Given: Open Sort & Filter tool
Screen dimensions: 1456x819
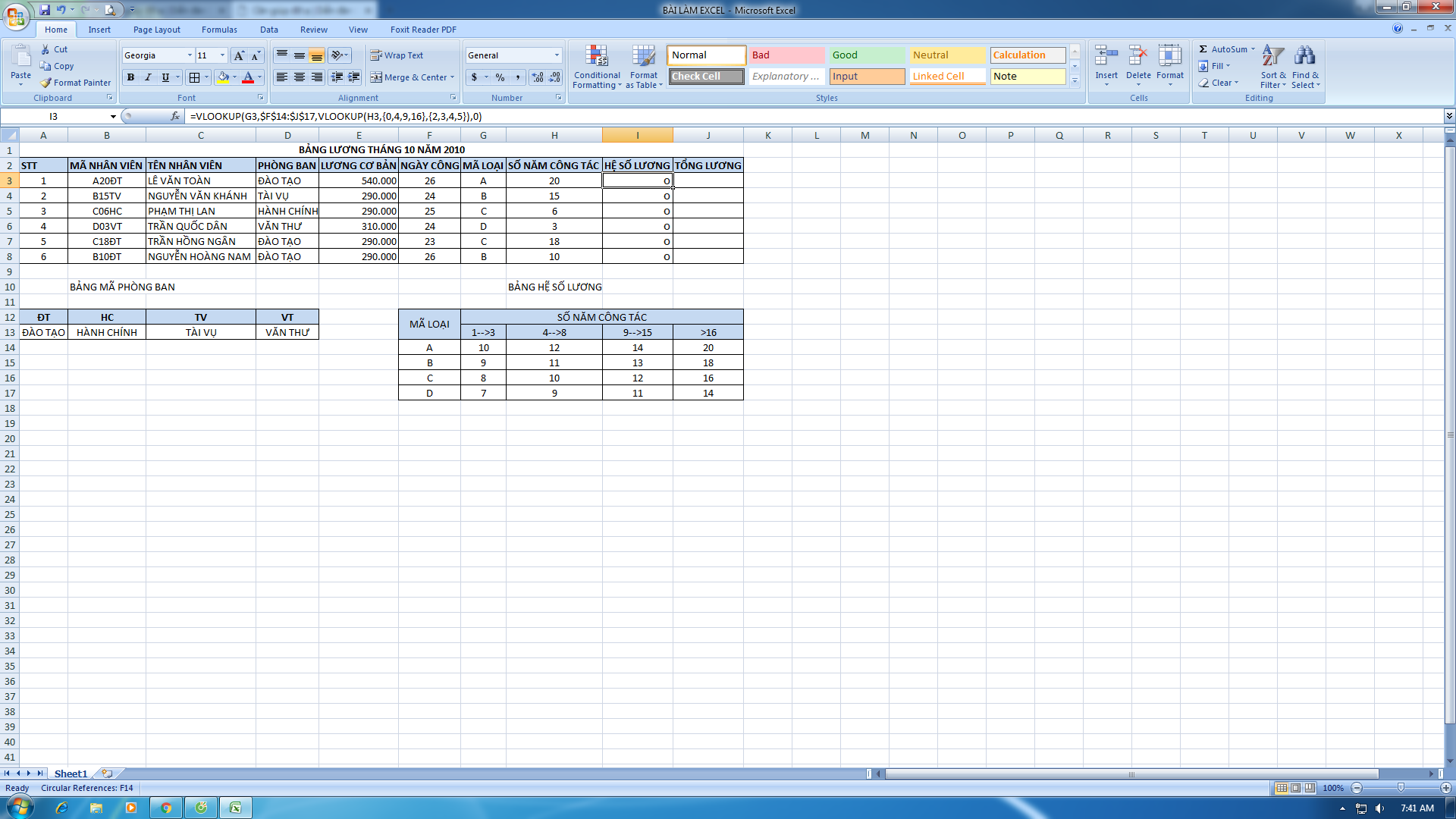Looking at the screenshot, I should click(x=1273, y=57).
